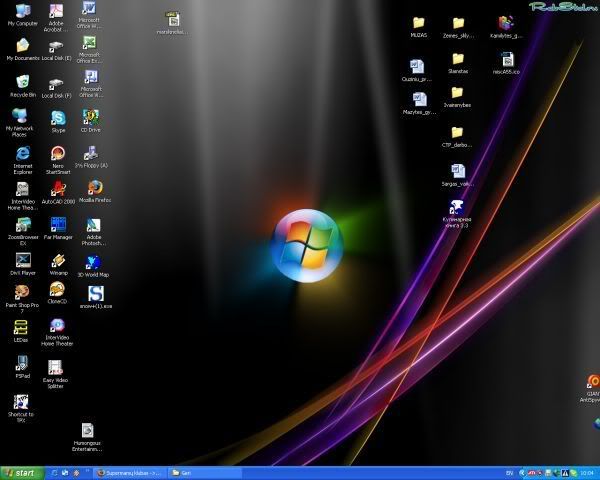
Task: Launch the 3D World Map shortcut
Action: [93, 266]
